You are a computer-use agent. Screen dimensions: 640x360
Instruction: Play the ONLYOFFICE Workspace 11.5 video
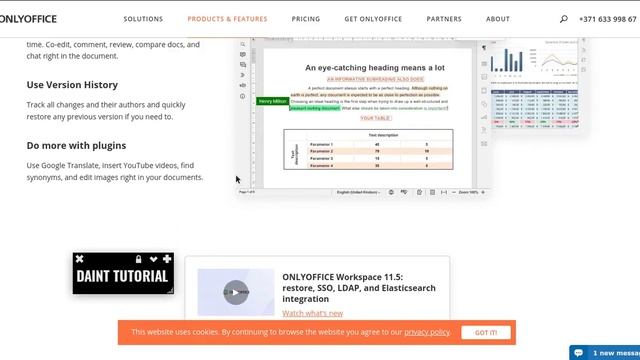click(236, 292)
